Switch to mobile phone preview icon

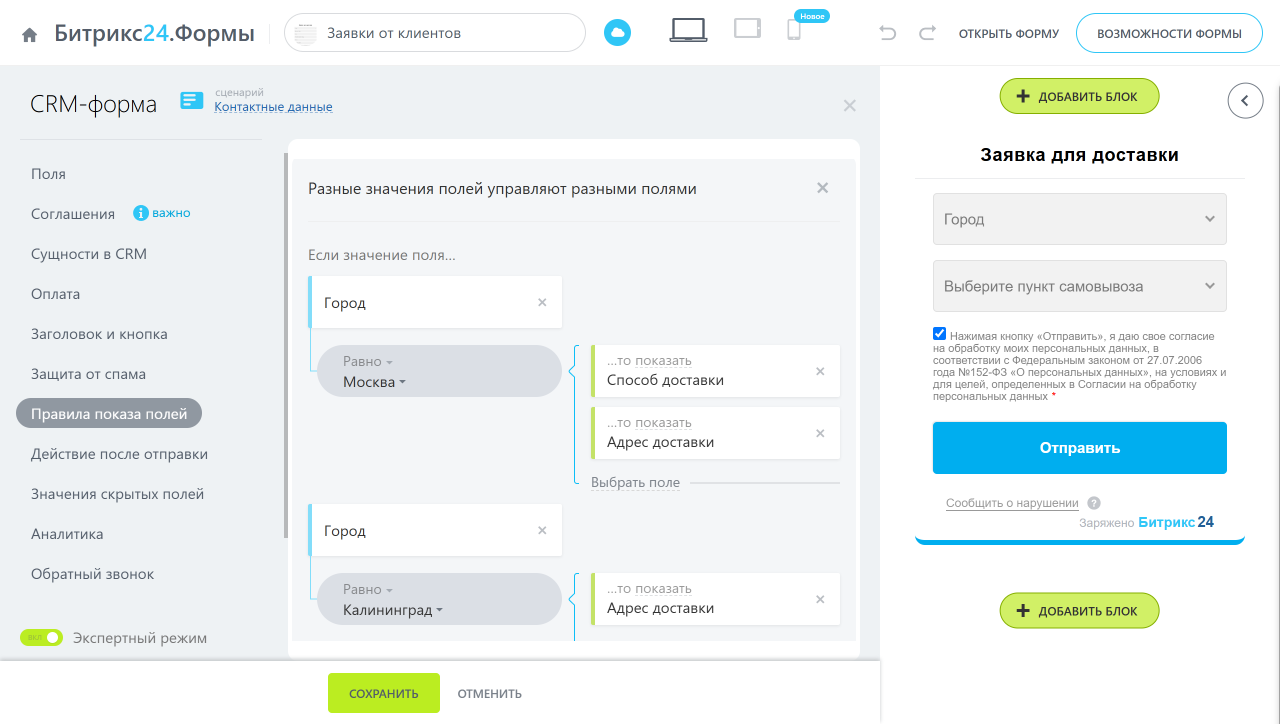[x=794, y=31]
